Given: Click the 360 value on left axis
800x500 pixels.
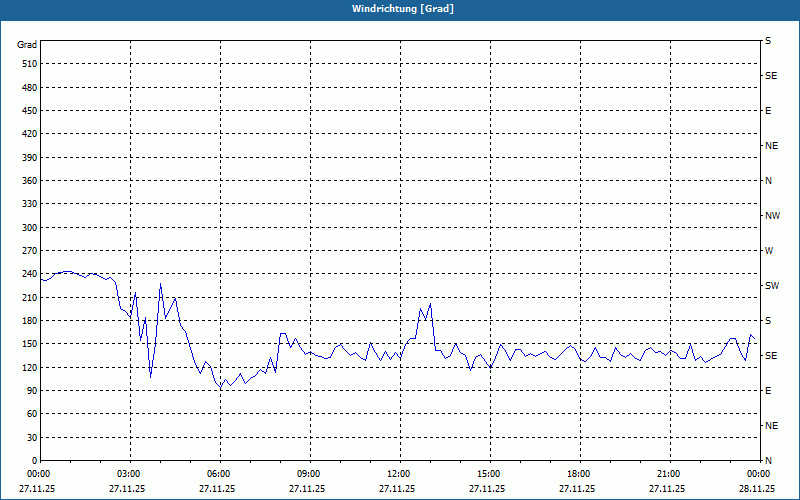Looking at the screenshot, I should 27,180.
